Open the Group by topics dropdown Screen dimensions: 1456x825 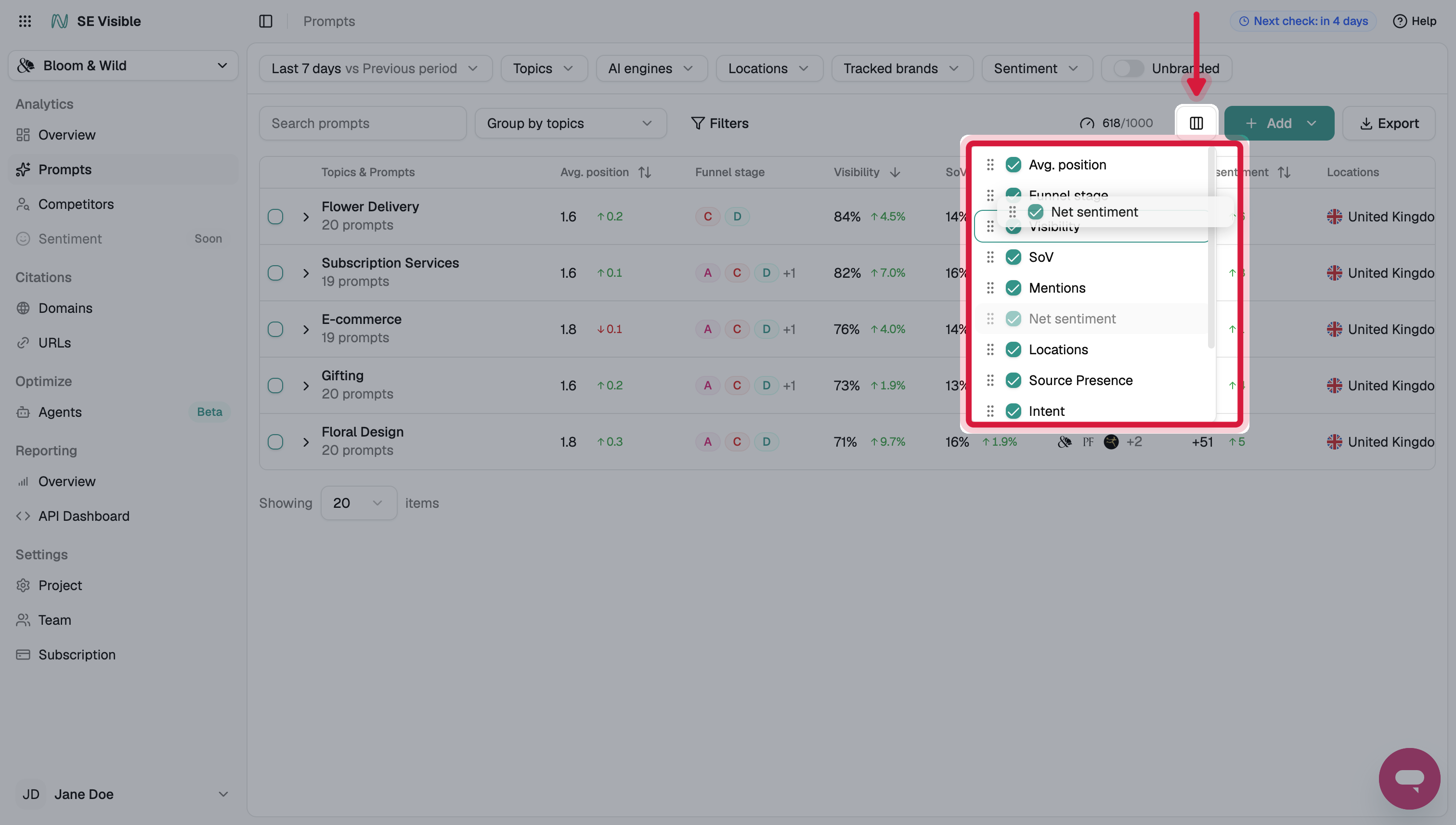pyautogui.click(x=571, y=123)
